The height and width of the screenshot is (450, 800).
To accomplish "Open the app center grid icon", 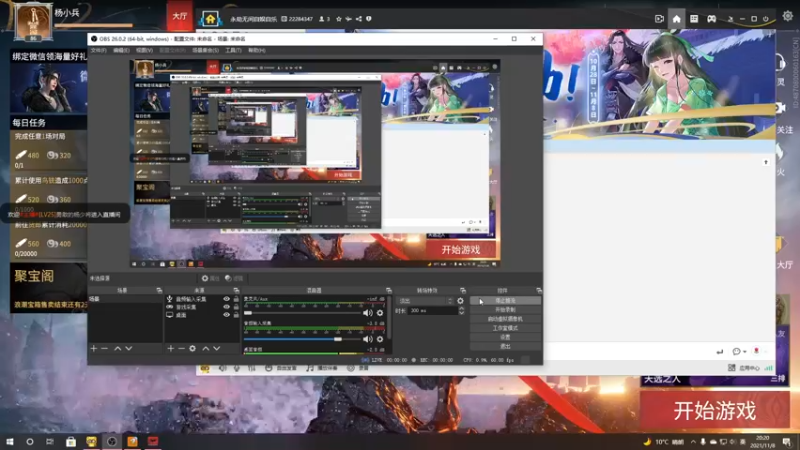I will (732, 367).
